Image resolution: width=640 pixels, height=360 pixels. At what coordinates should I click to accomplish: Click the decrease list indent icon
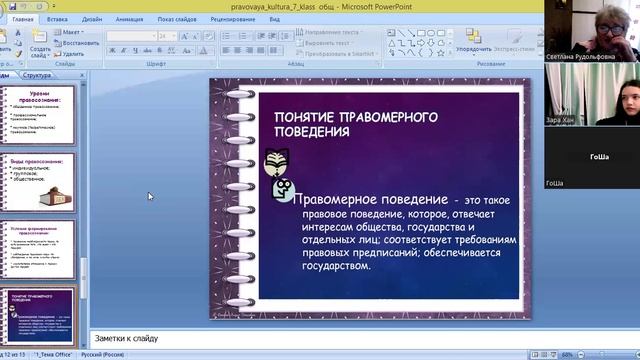pos(261,36)
